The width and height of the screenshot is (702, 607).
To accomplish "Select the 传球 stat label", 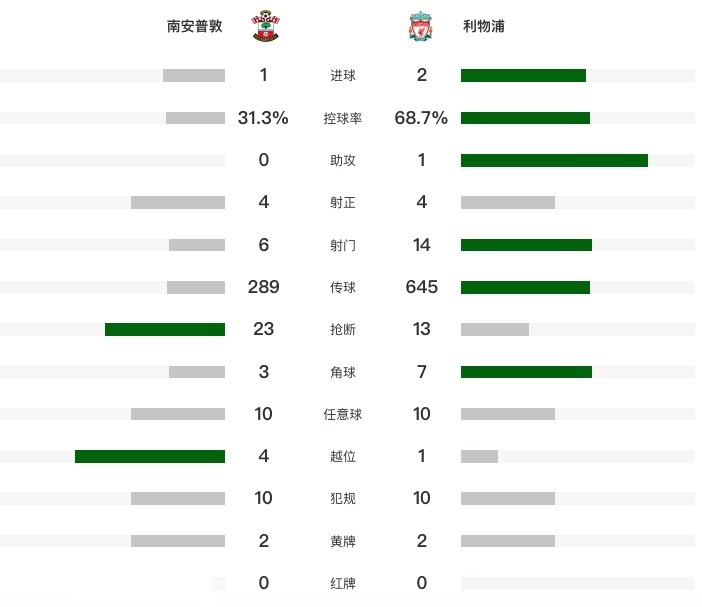I will point(342,287).
